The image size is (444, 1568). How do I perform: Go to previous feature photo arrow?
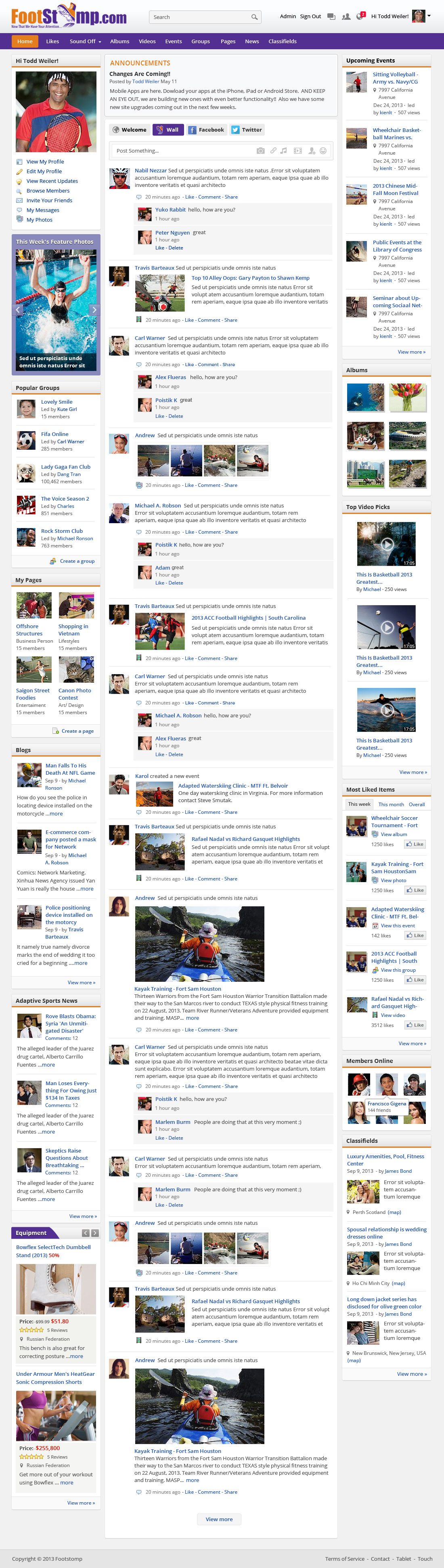(x=18, y=309)
